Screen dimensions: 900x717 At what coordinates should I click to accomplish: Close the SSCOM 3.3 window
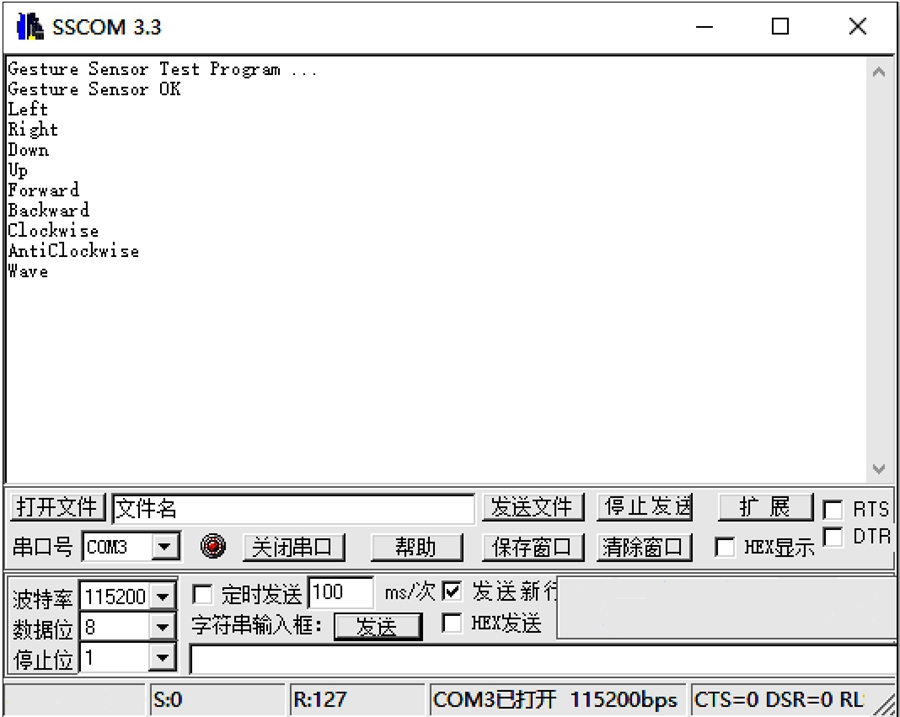(858, 26)
